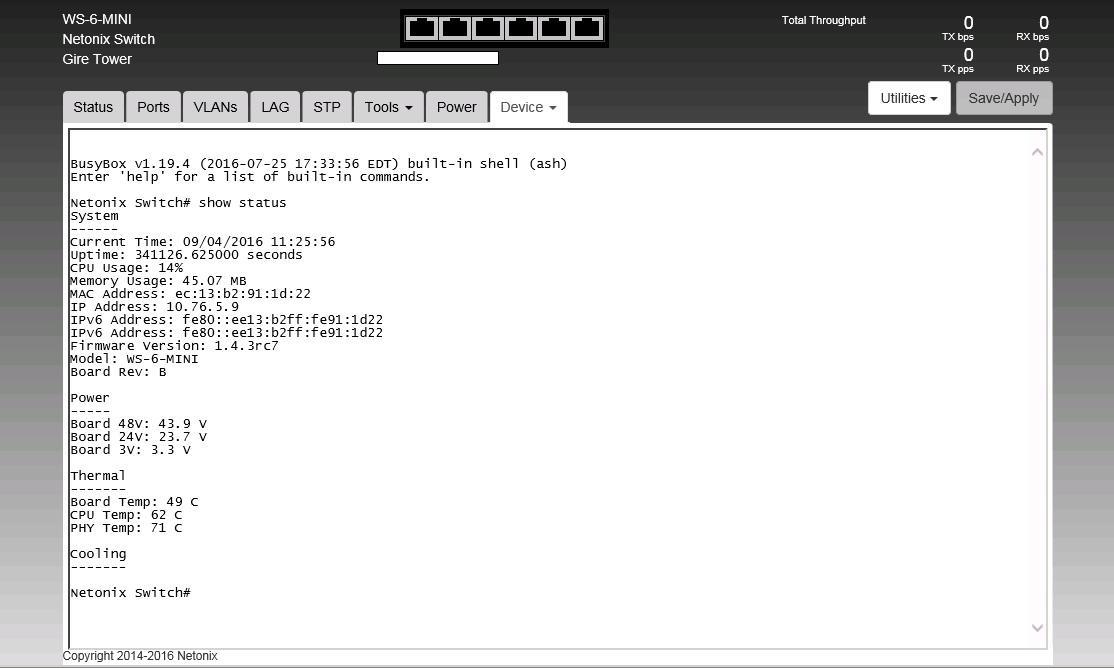Open the Ports tab
This screenshot has height=668, width=1114.
(153, 107)
